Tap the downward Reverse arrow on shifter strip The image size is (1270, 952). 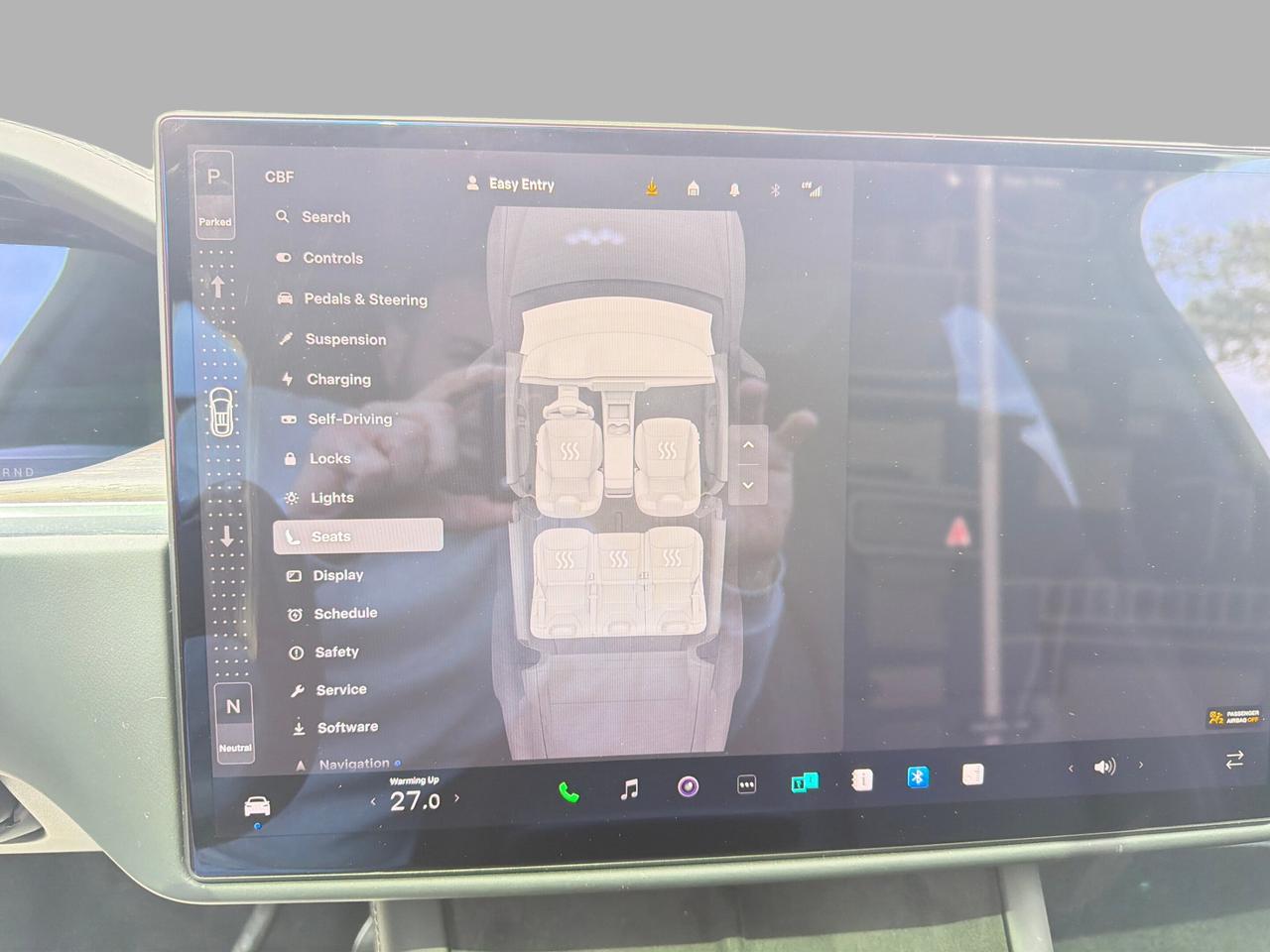(227, 536)
